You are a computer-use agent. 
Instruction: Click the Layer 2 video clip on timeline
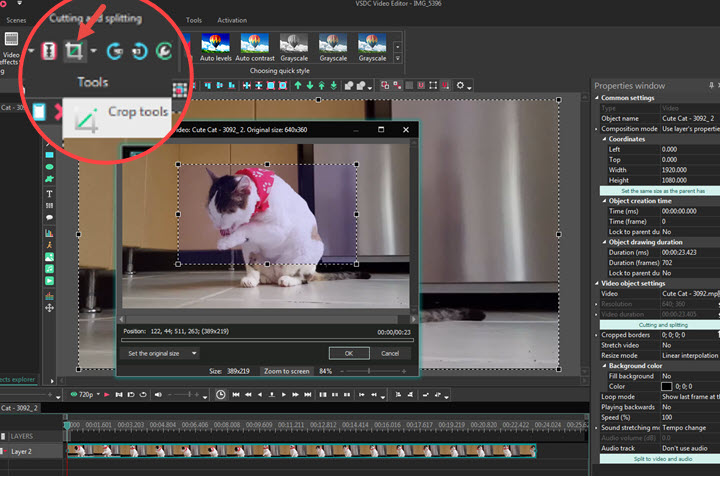pos(300,452)
